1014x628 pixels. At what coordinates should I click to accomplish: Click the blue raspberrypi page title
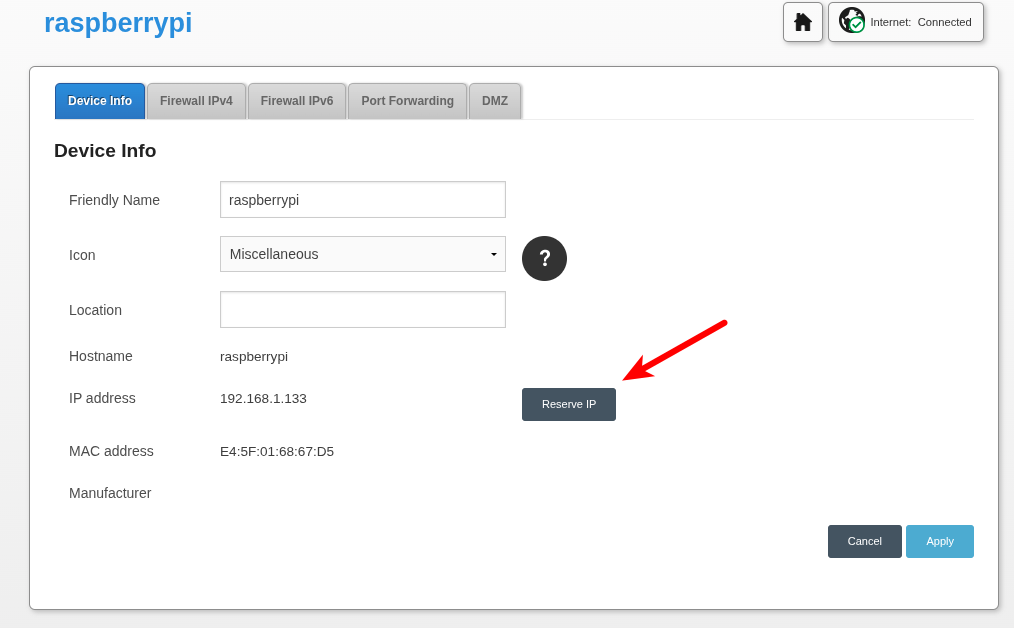pos(118,23)
